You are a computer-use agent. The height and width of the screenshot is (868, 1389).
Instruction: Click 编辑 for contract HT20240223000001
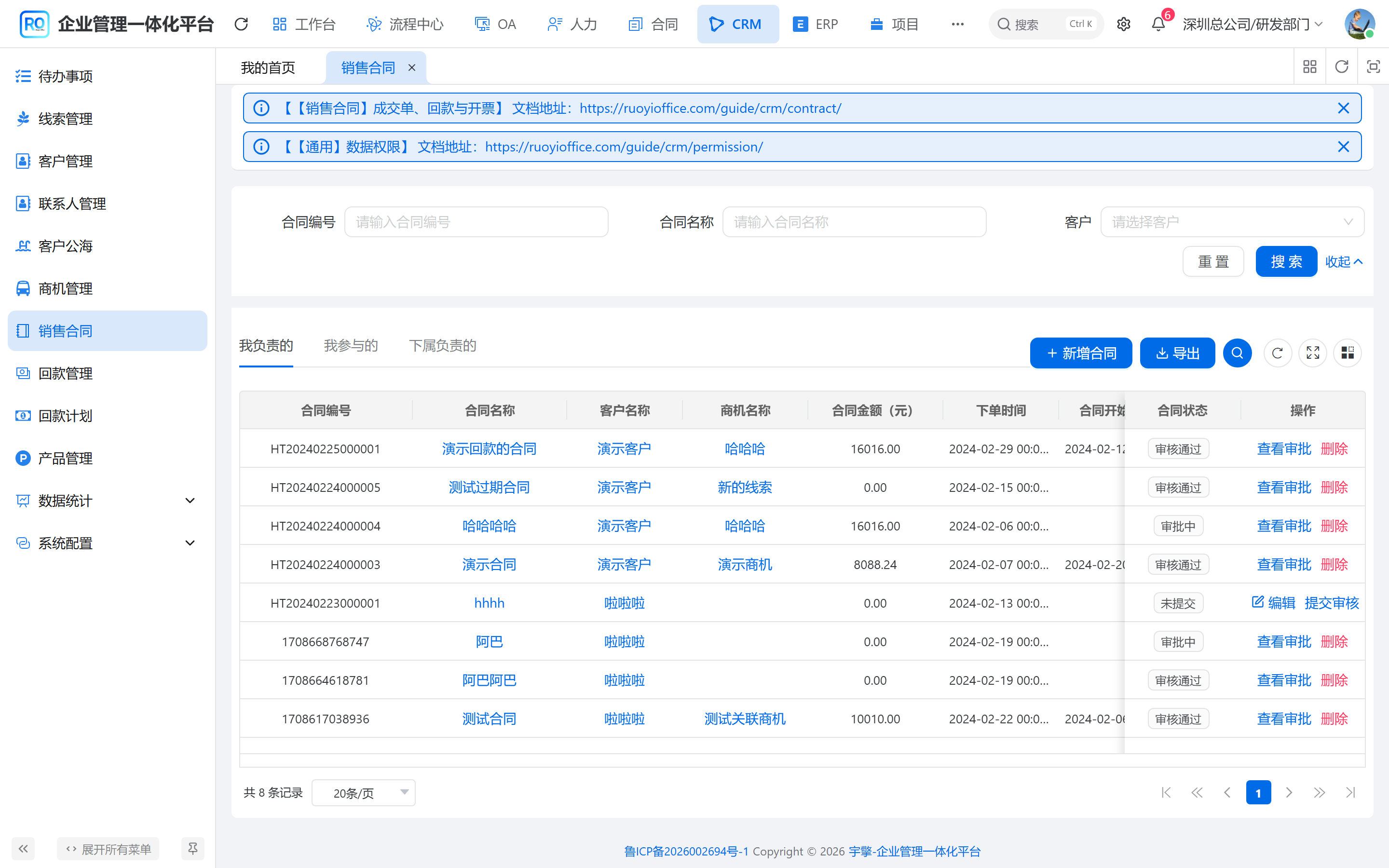pos(1274,603)
